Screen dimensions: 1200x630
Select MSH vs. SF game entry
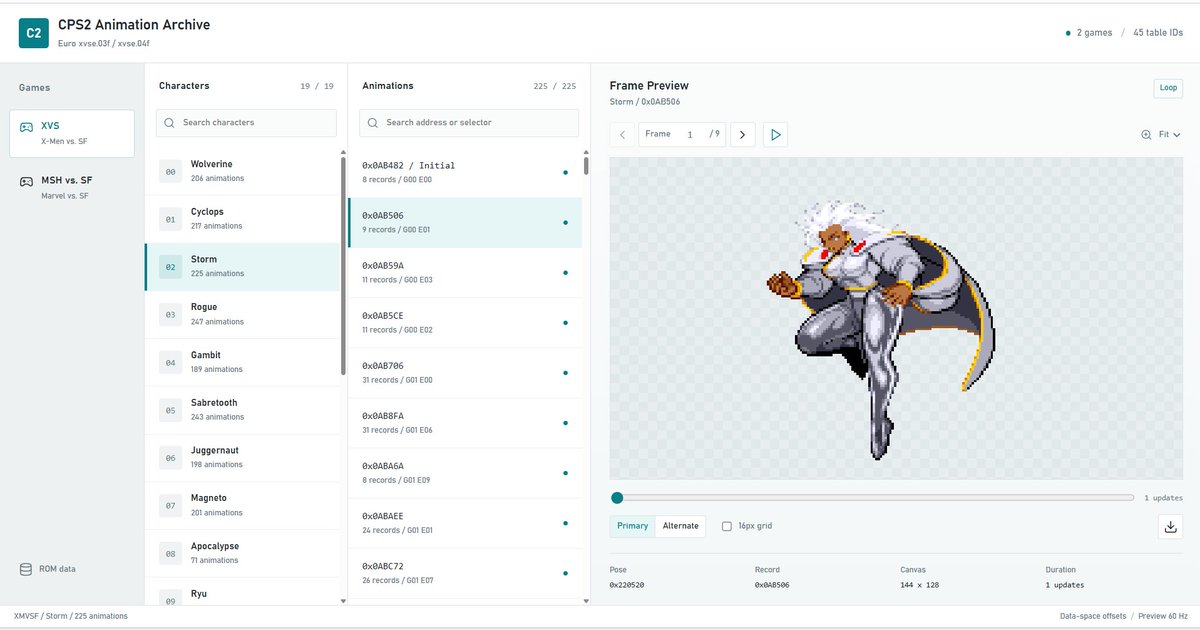click(72, 188)
